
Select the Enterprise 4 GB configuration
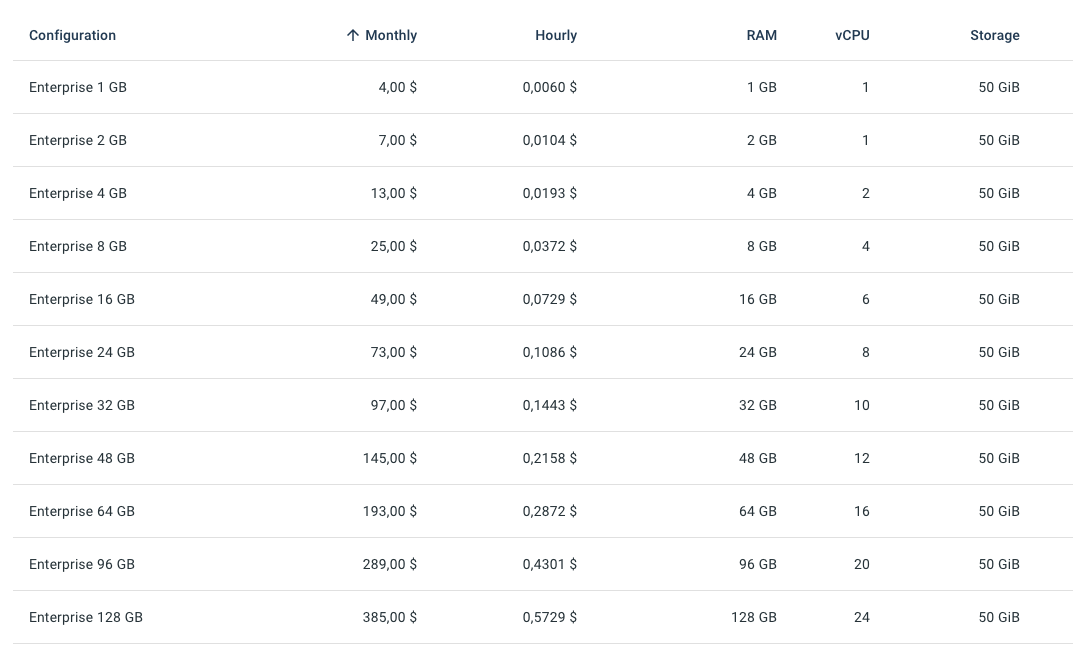(x=78, y=194)
